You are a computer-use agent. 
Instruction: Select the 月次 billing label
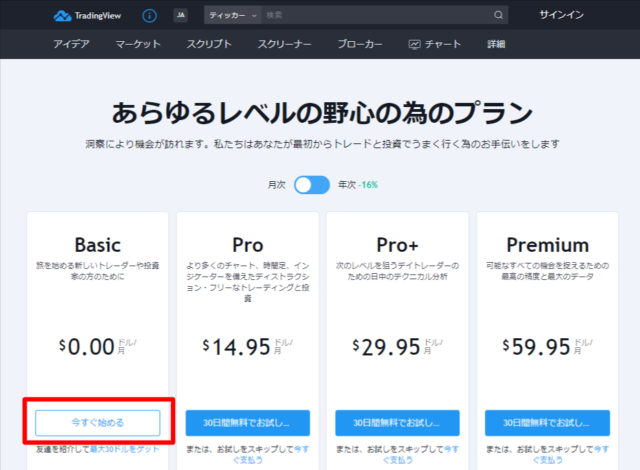click(276, 185)
